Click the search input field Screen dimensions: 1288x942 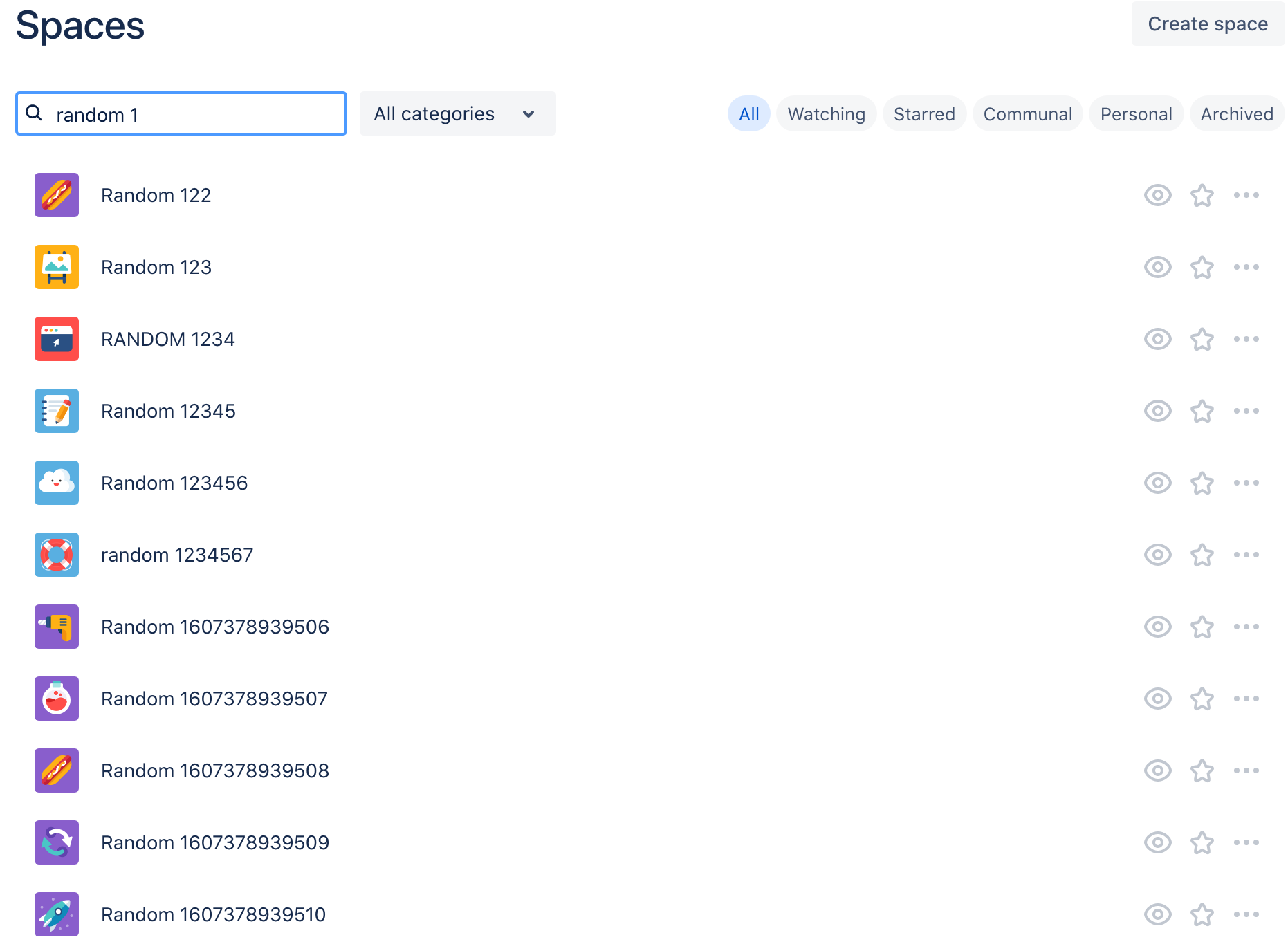(x=181, y=113)
